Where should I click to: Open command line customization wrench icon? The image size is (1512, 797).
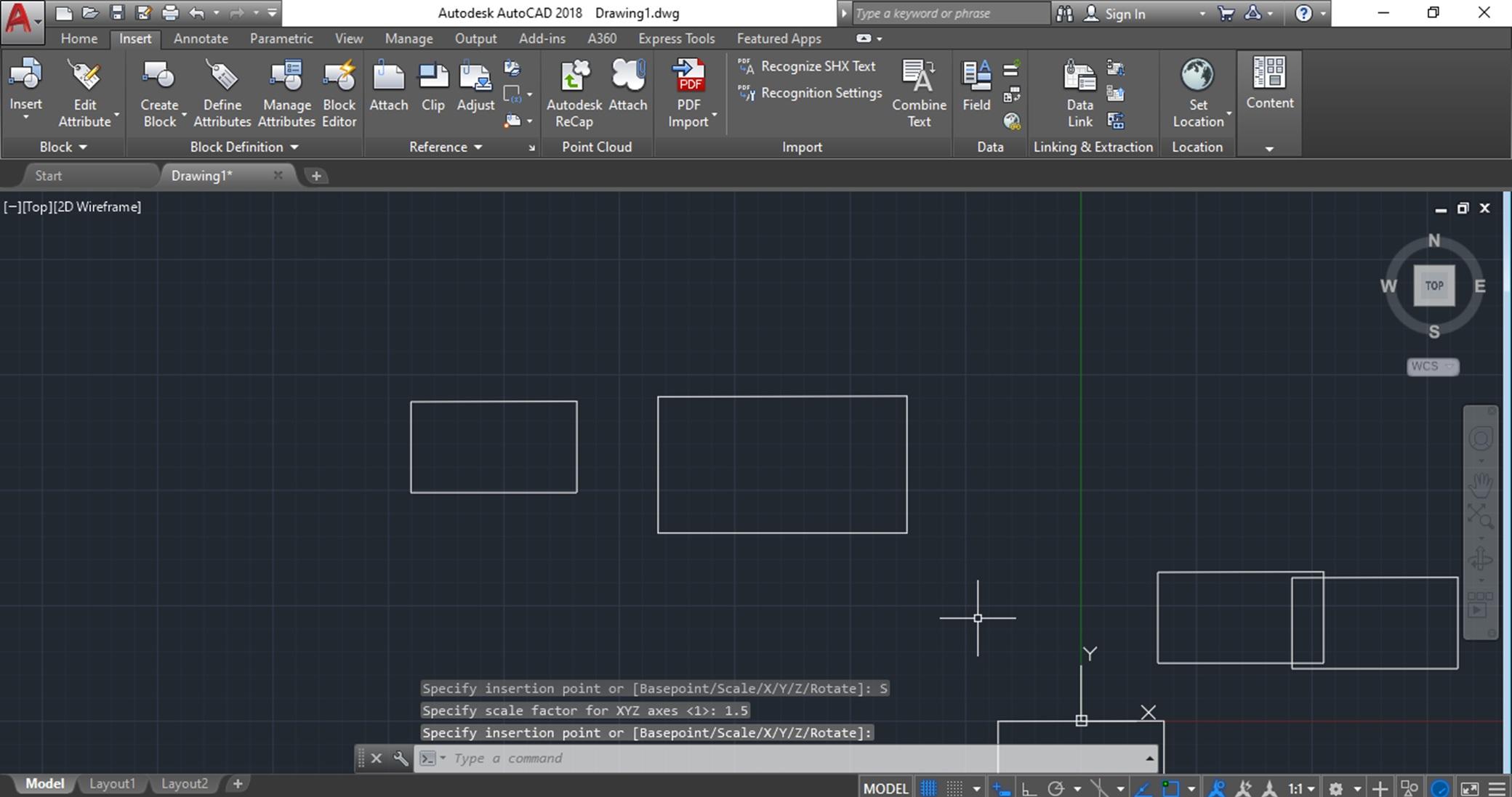(401, 758)
